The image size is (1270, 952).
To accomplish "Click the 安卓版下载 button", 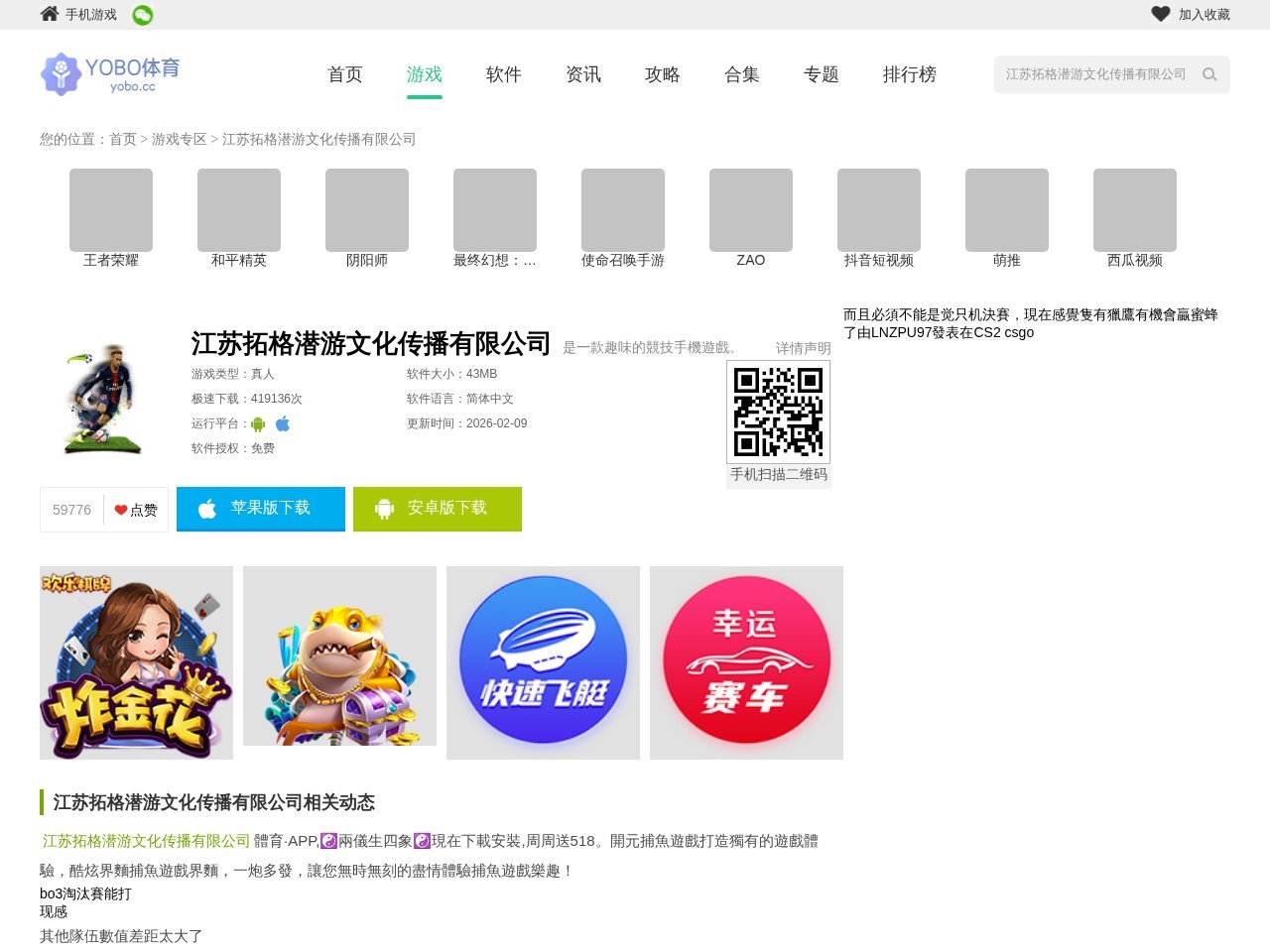I will 438,509.
